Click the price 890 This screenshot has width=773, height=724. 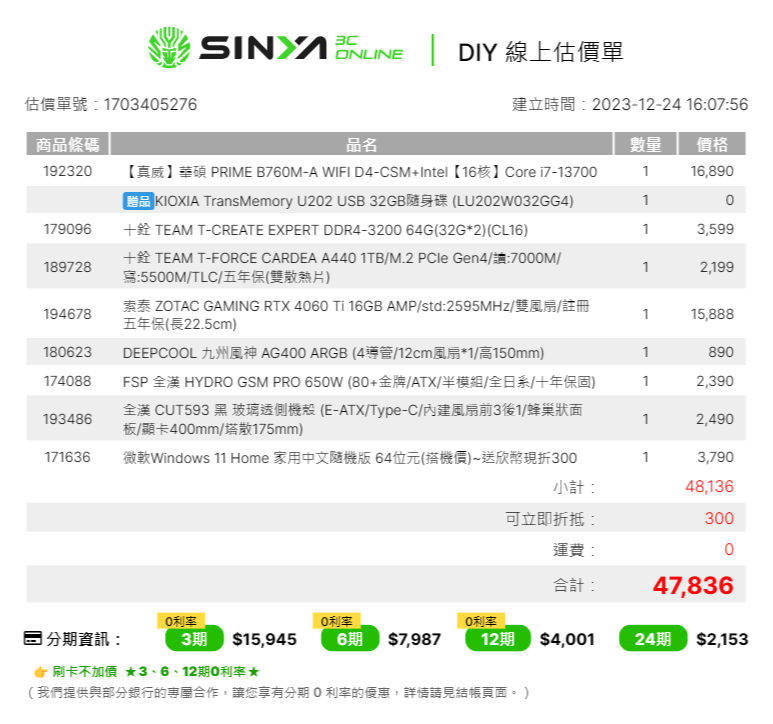(721, 352)
